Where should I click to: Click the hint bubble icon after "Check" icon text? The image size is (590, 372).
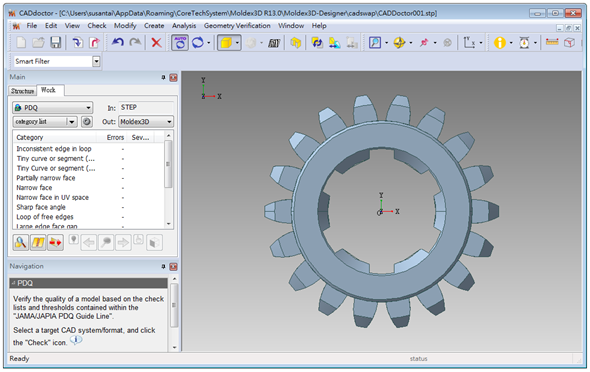(76, 340)
